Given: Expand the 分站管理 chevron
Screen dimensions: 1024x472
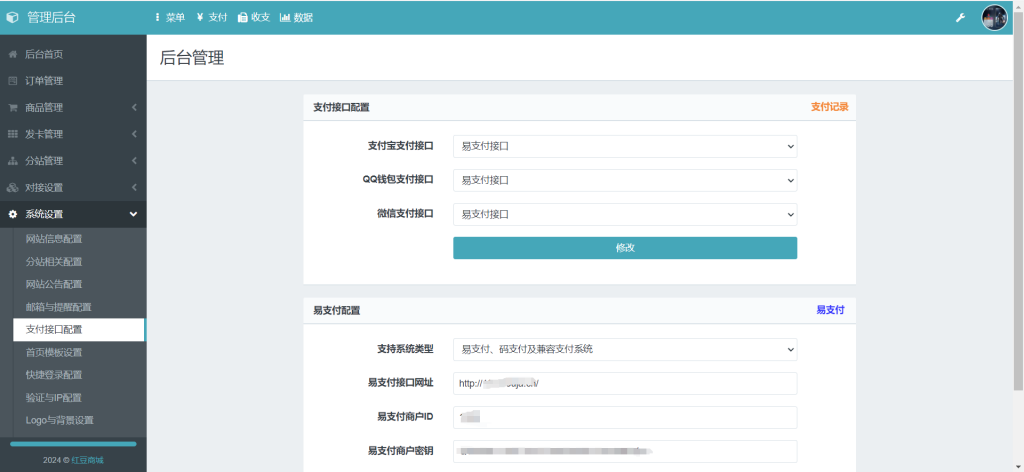Looking at the screenshot, I should click(134, 161).
